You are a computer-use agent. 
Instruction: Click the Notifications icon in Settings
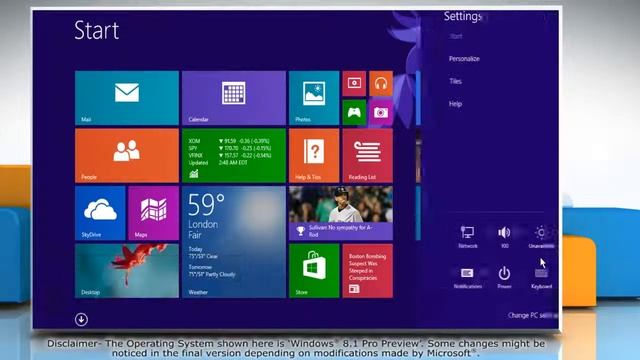click(x=467, y=278)
